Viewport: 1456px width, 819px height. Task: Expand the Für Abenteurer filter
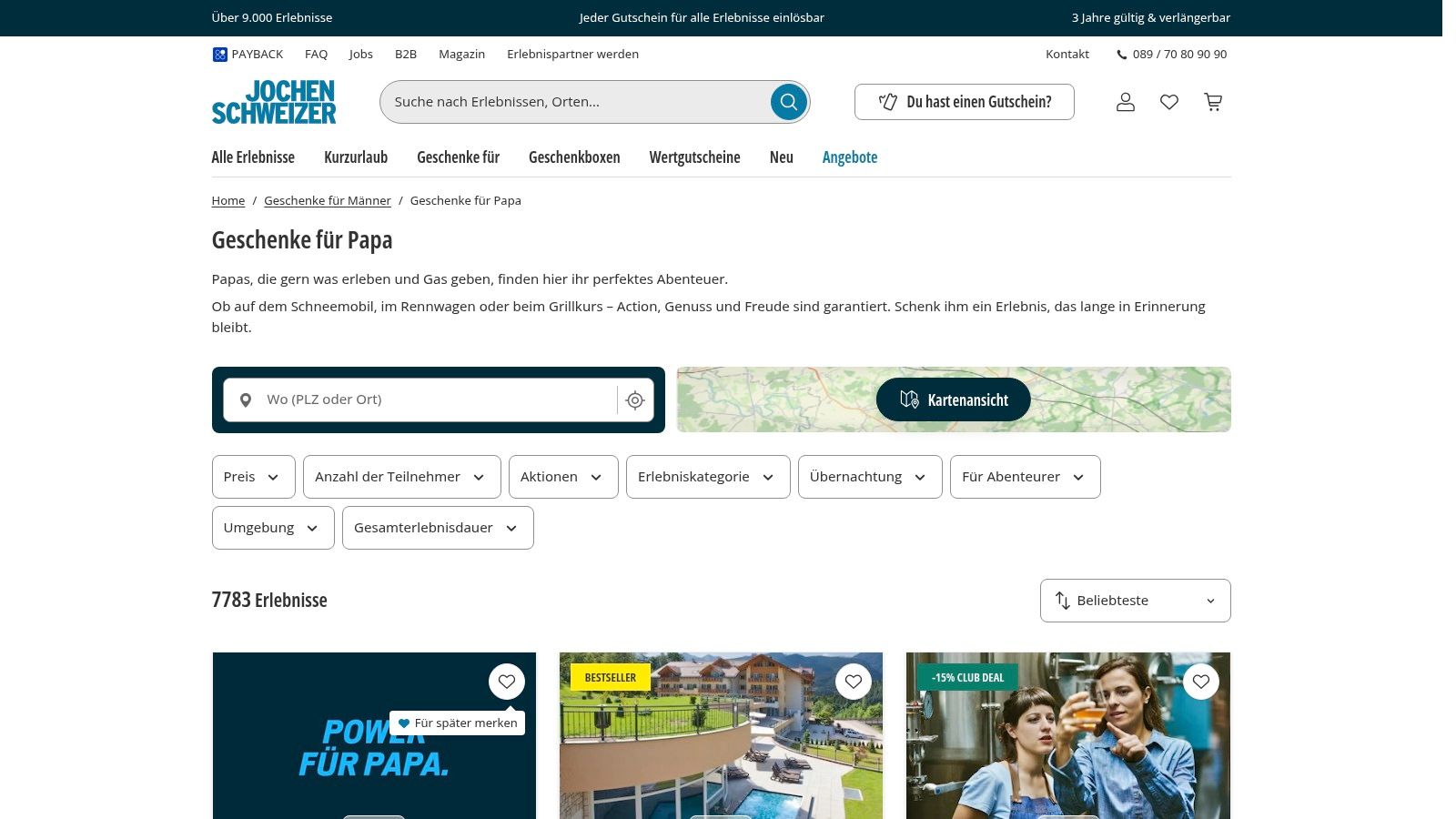(1026, 477)
